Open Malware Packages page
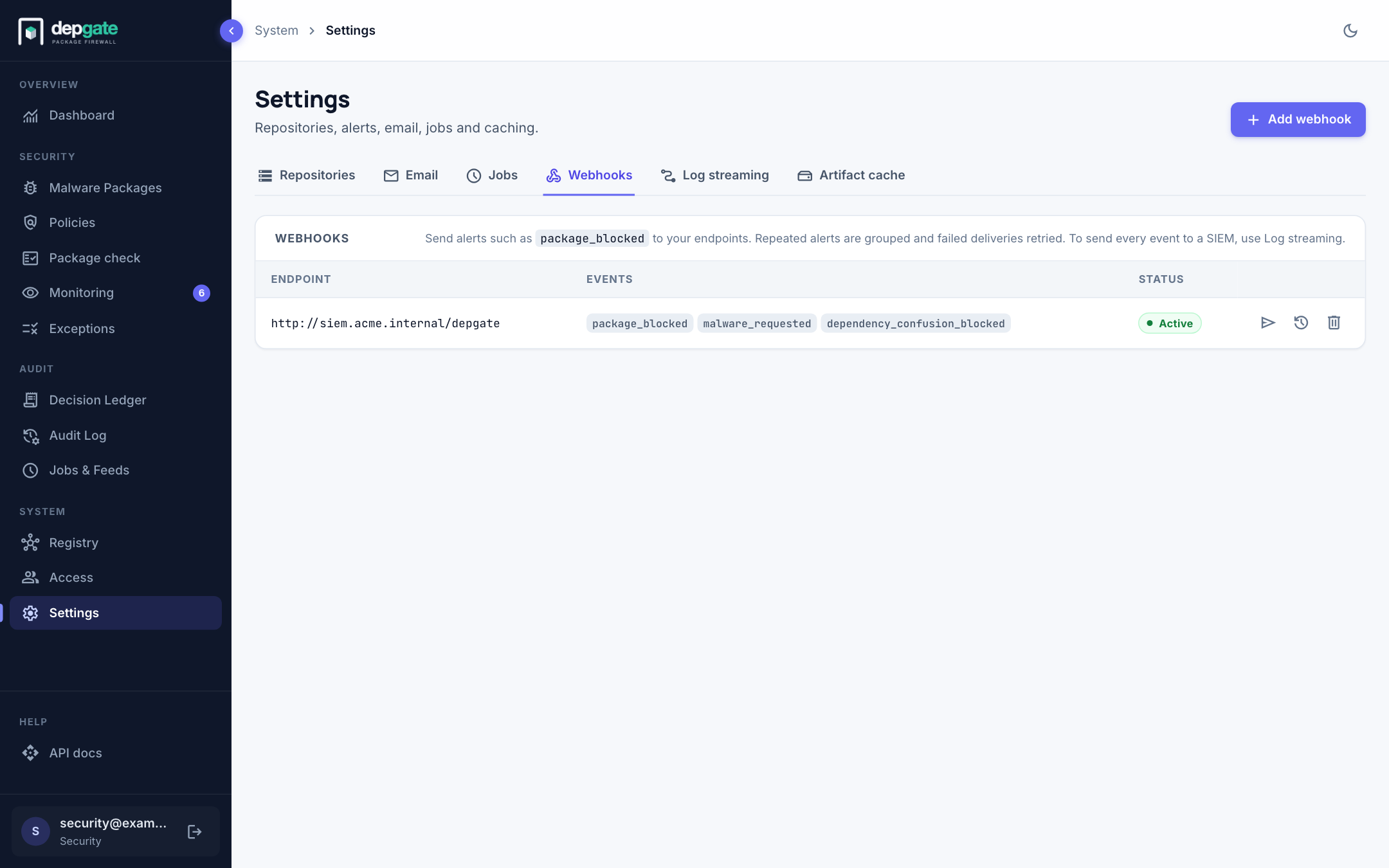 tap(116, 188)
